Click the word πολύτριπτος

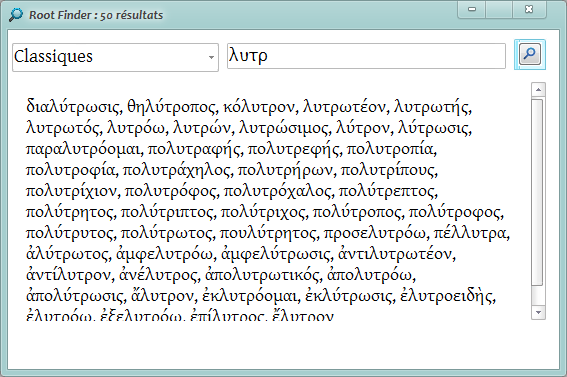[167, 212]
